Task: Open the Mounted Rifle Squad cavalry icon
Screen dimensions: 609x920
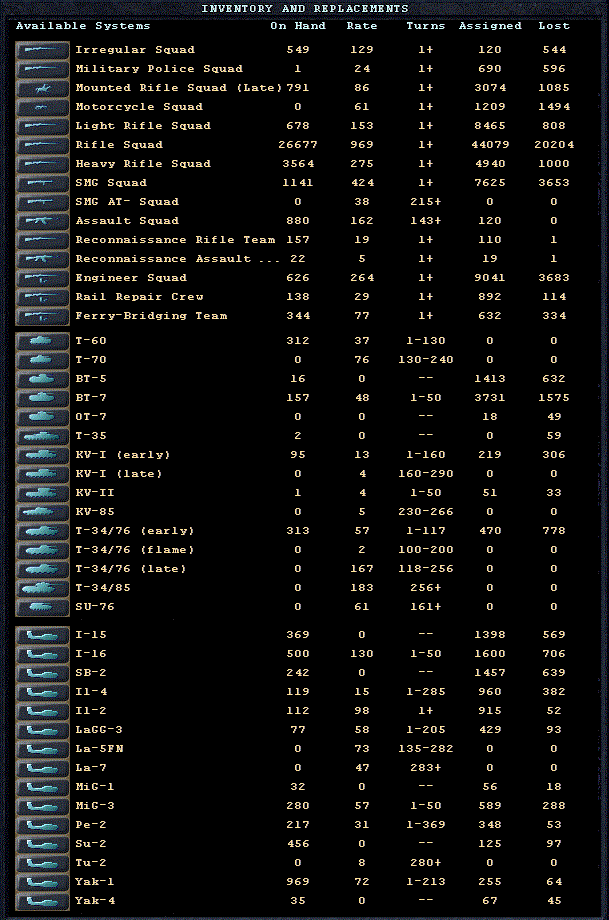Action: [42, 88]
